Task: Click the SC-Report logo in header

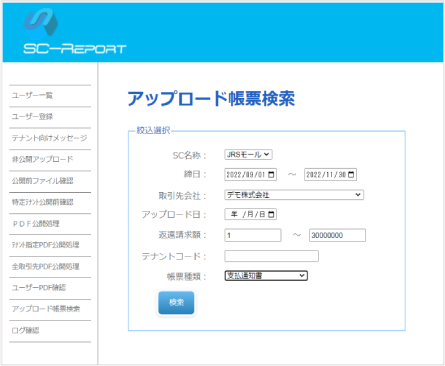Action: (x=74, y=31)
